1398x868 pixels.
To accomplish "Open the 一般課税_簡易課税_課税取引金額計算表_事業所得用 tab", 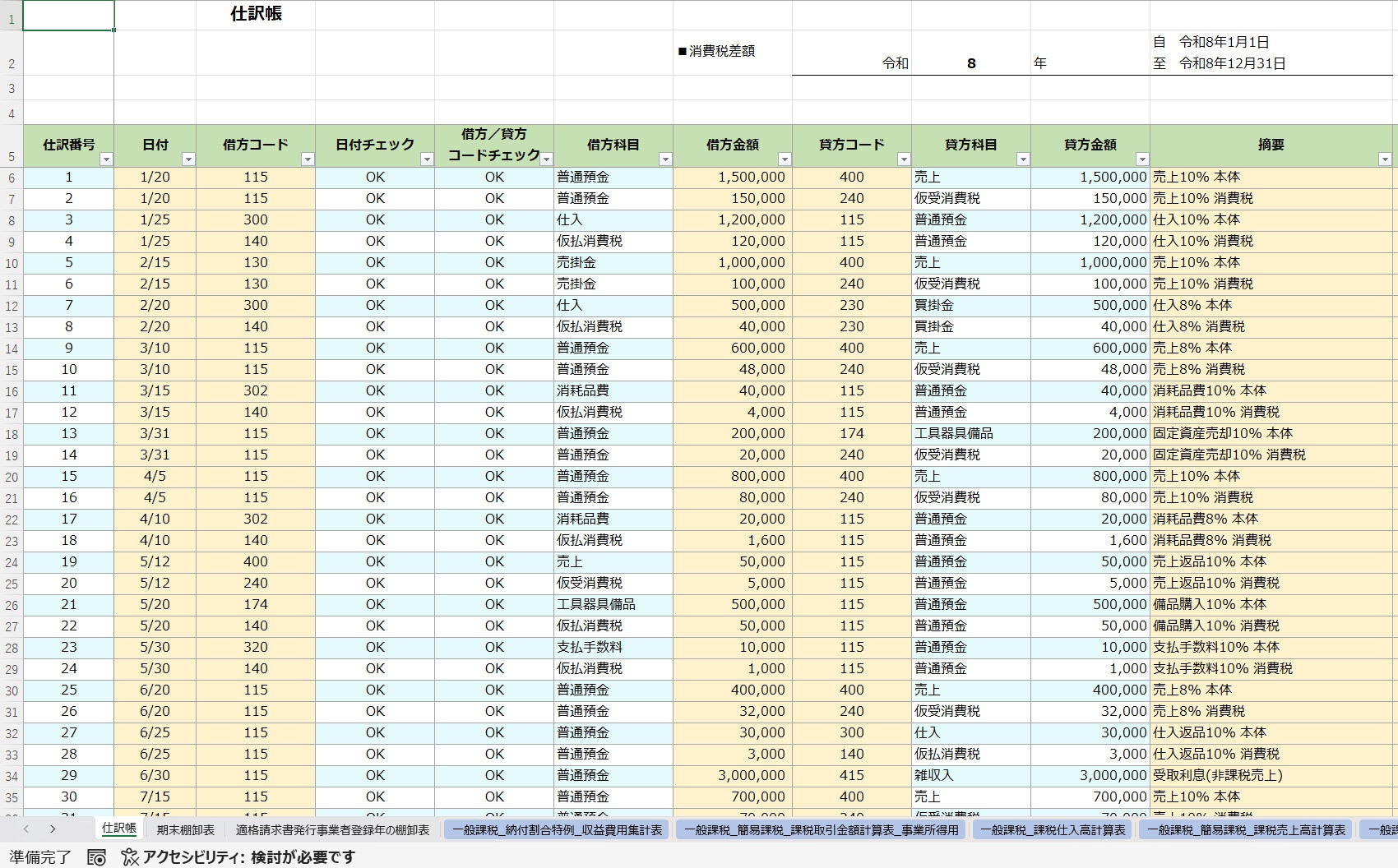I will pos(822,830).
